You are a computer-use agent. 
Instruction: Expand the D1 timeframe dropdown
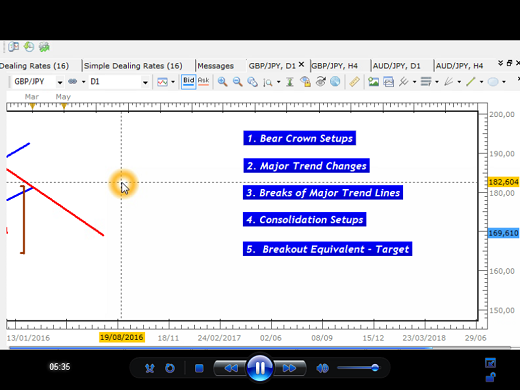(x=145, y=82)
